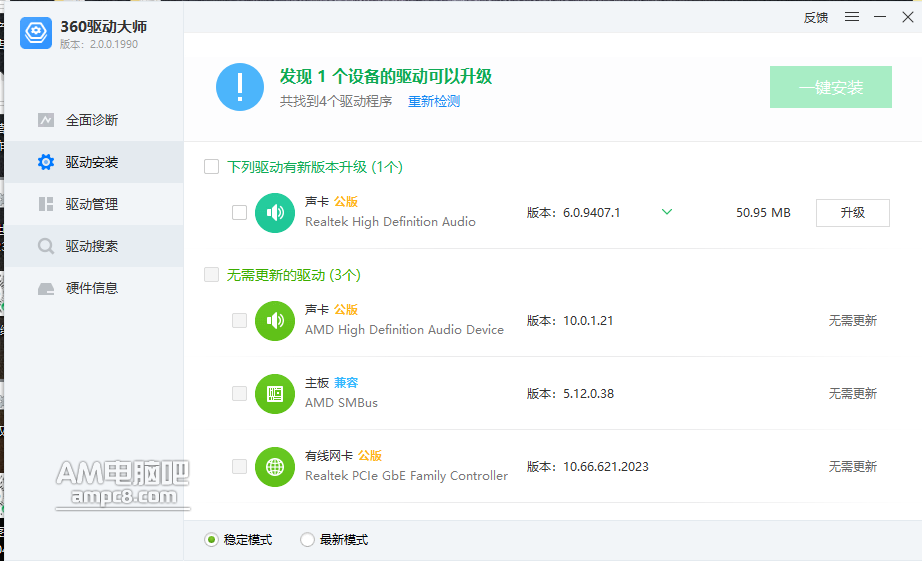Open 全面诊断 full diagnosis icon
Viewport: 922px width, 561px height.
pos(46,120)
